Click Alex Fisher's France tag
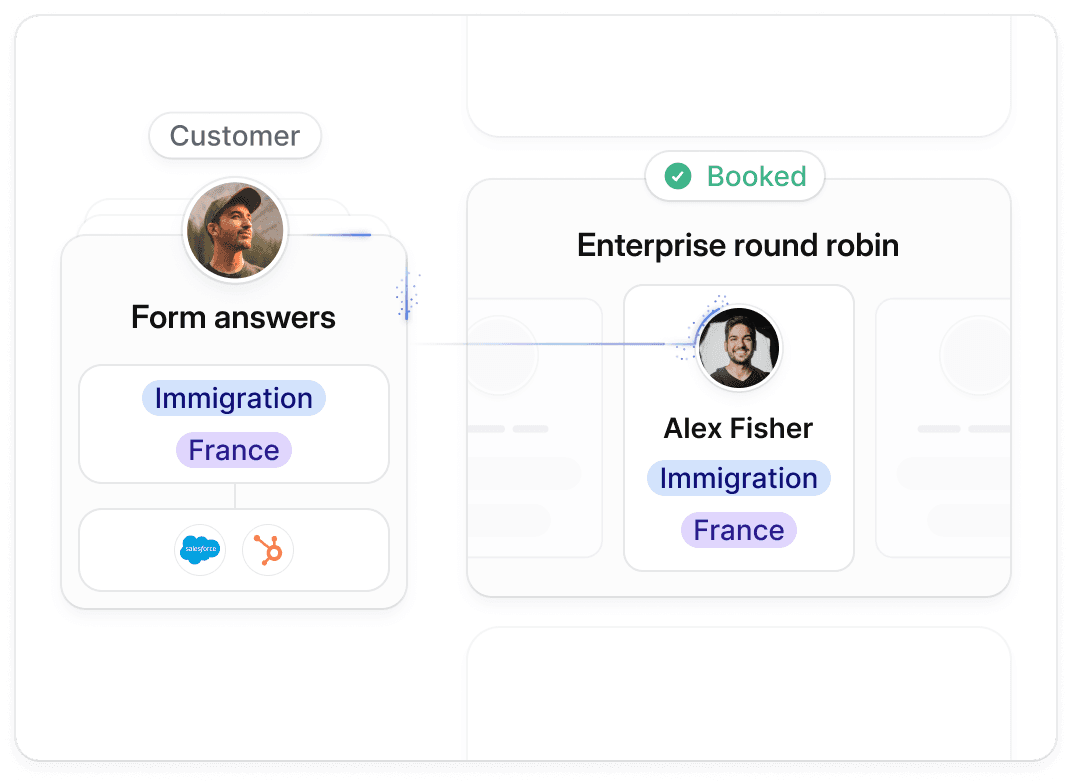The height and width of the screenshot is (782, 1072). [x=738, y=530]
